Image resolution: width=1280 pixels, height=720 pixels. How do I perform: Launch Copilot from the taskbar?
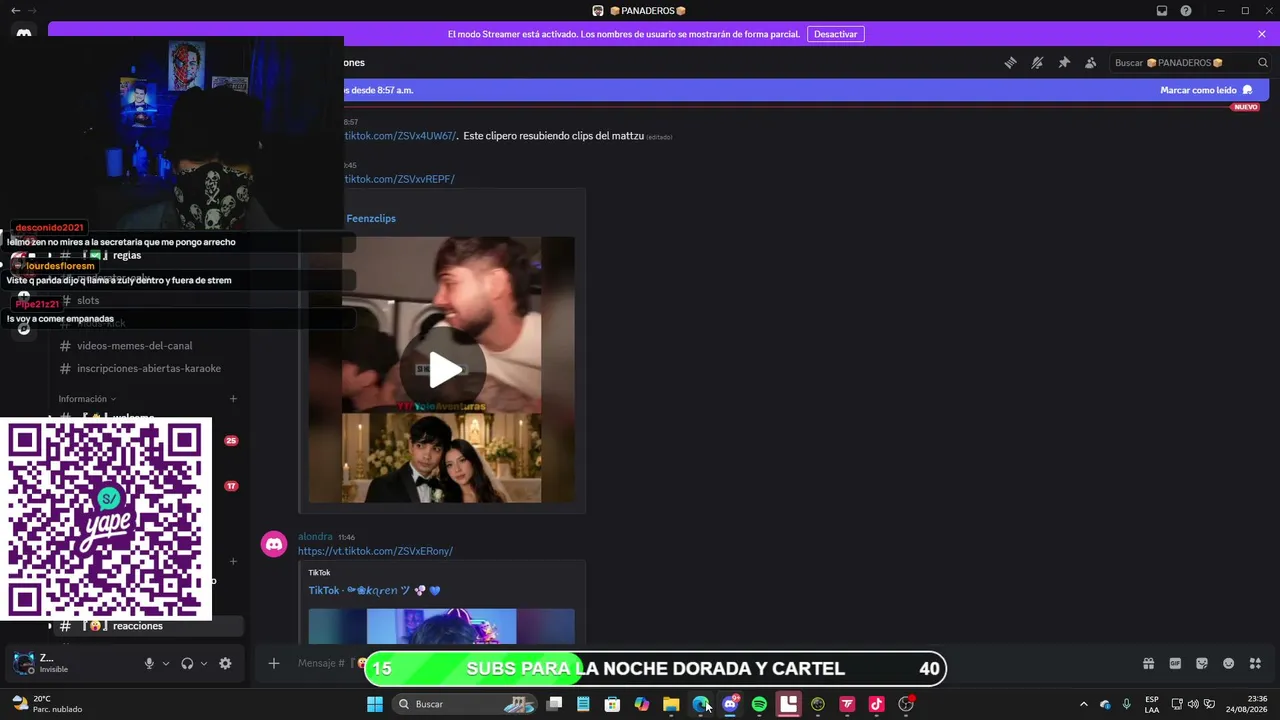(x=642, y=704)
